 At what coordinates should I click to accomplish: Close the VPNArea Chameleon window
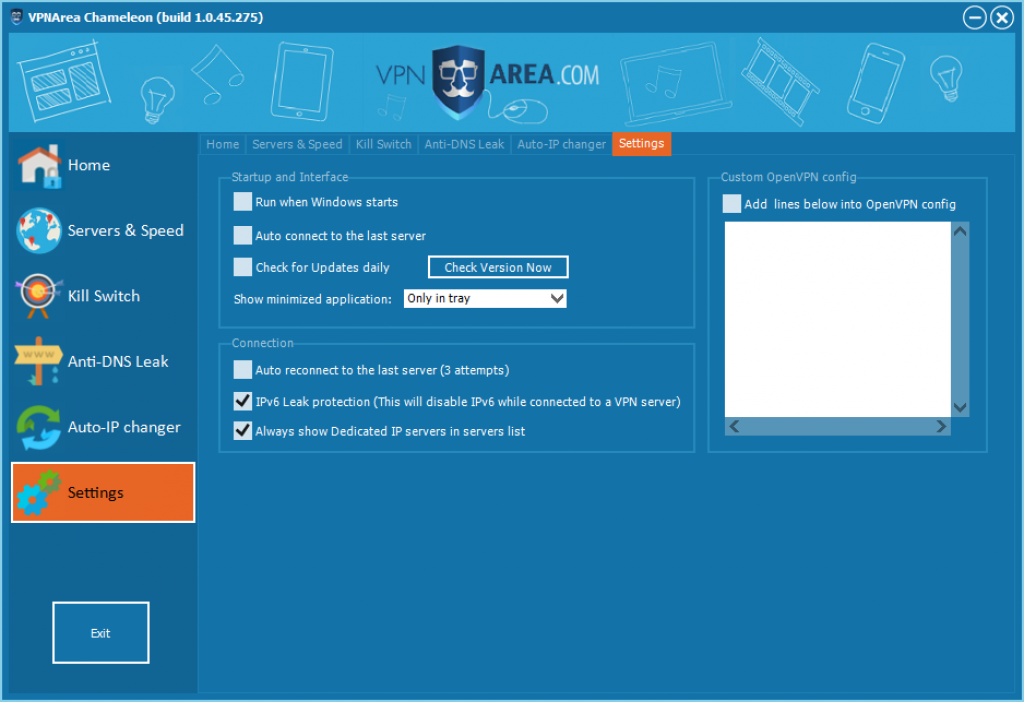(1001, 18)
